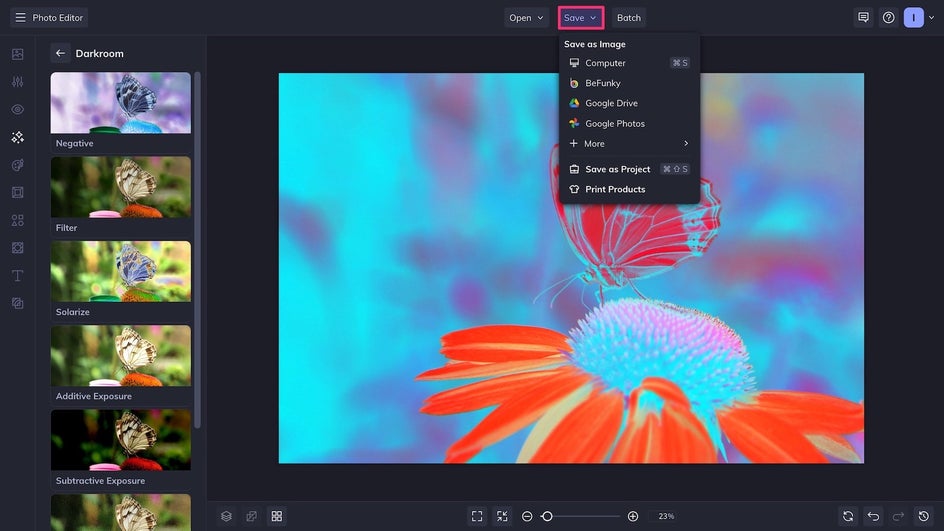
Task: Click the user avatar icon
Action: tap(913, 17)
